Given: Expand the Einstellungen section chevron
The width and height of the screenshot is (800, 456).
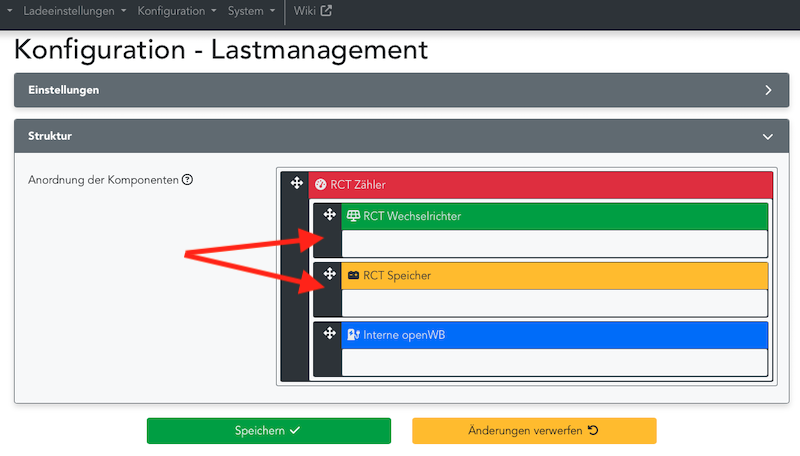Looking at the screenshot, I should pyautogui.click(x=768, y=90).
